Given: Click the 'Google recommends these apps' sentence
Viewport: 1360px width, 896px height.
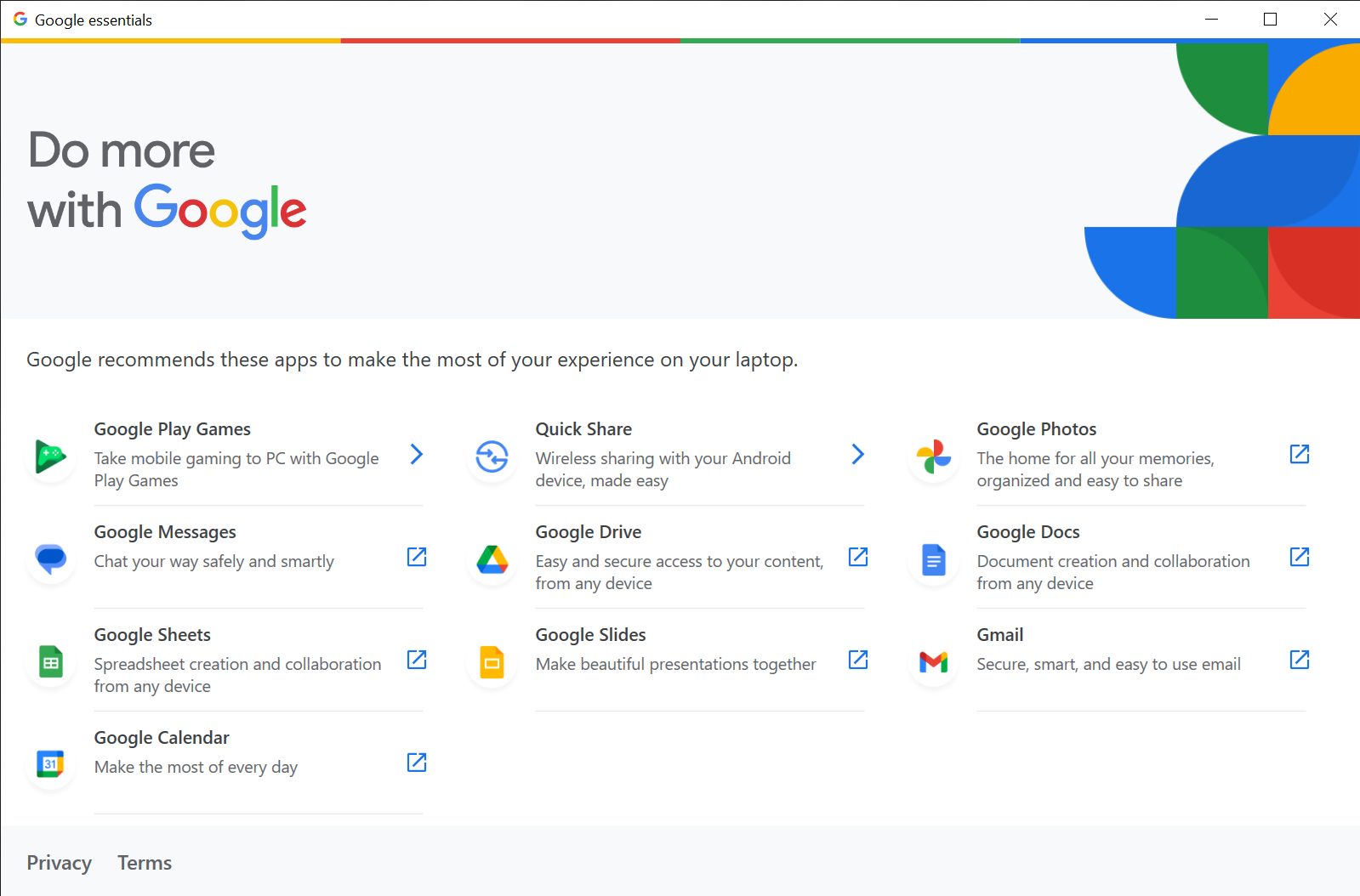Looking at the screenshot, I should coord(412,360).
